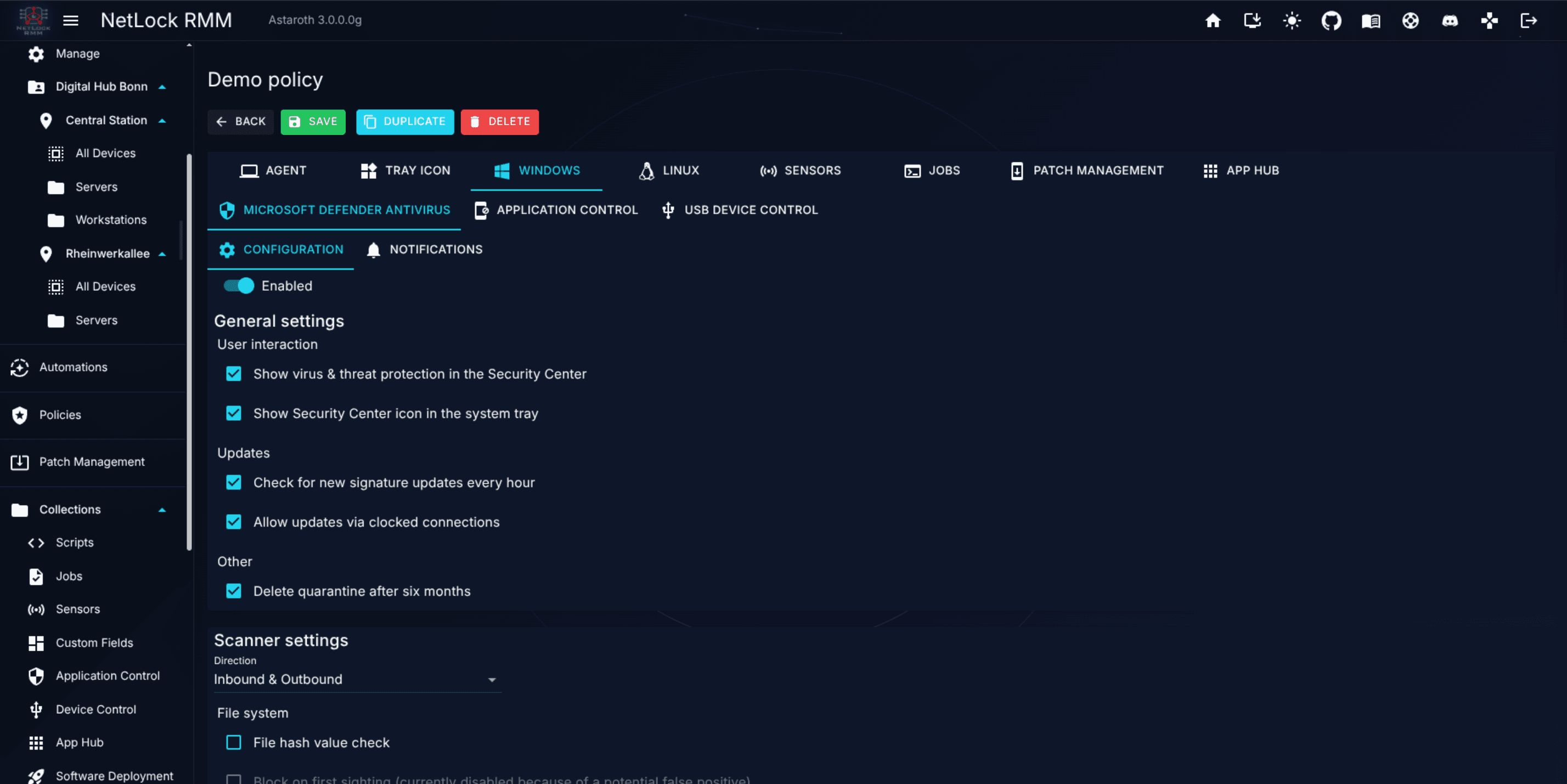Click the four-diamond icon next to logout
Viewport: 1567px width, 784px height.
(1489, 21)
